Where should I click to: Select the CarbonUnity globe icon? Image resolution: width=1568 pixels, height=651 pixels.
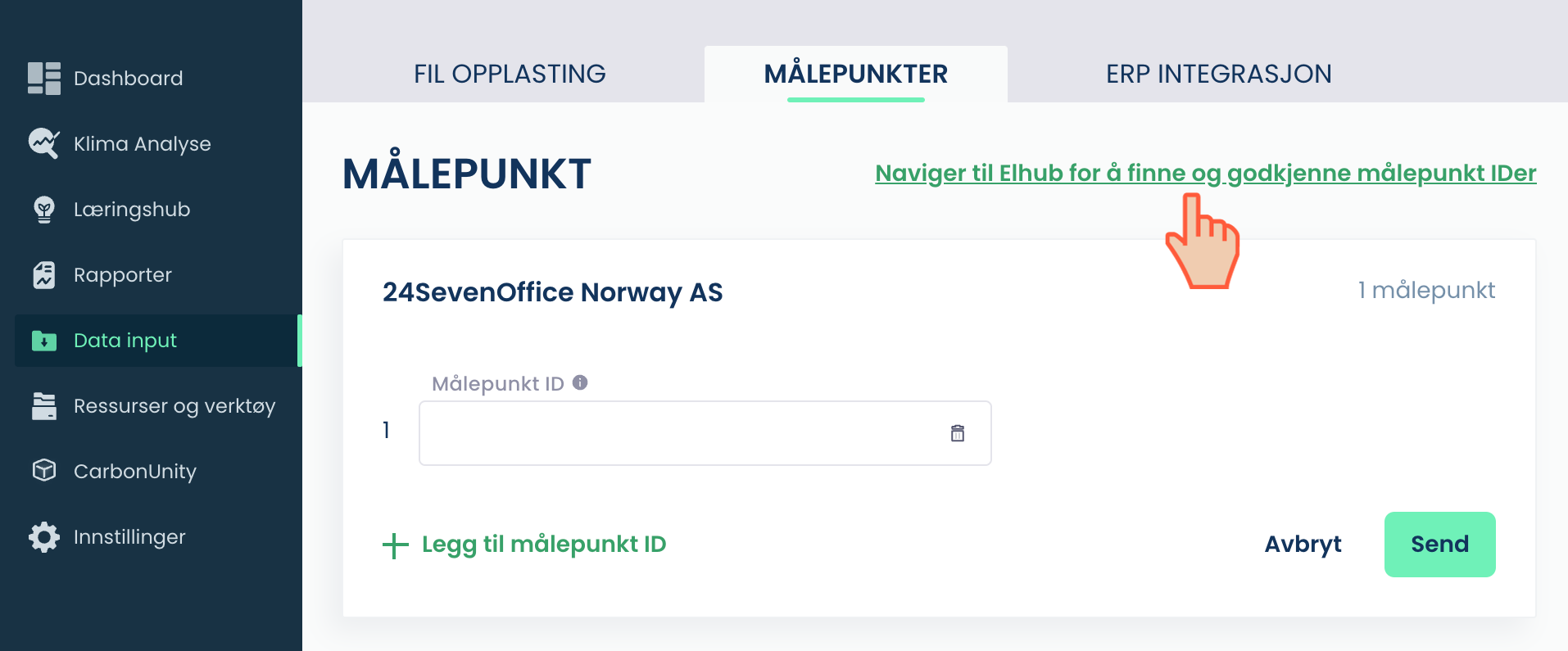pyautogui.click(x=43, y=471)
